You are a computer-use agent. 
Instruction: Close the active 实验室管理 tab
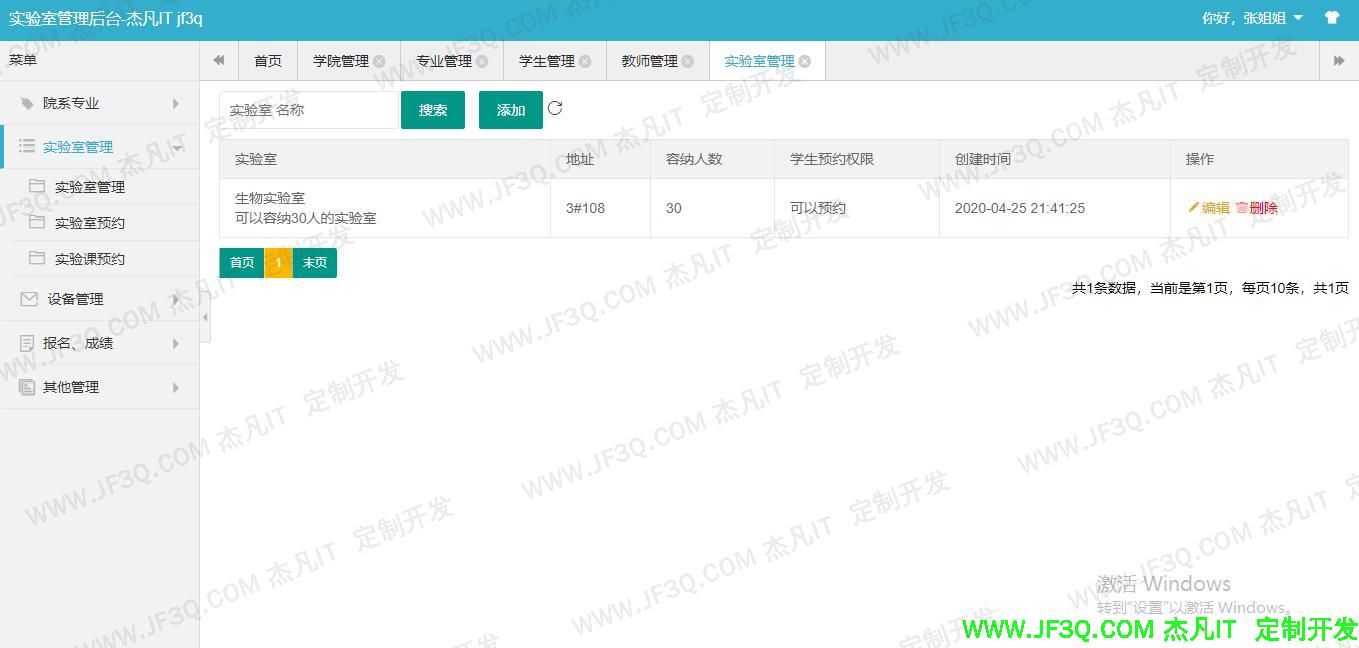tap(805, 61)
